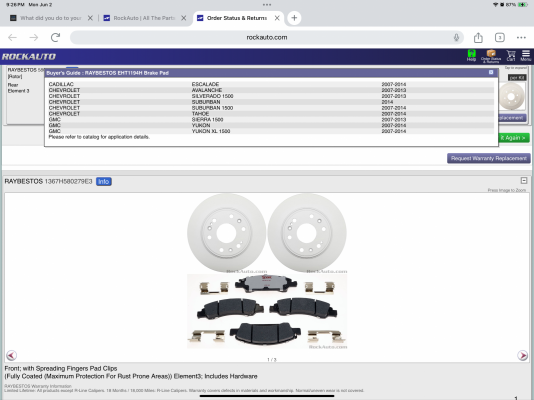Open a new tab with plus button
Screen dimensions: 534x400
pos(294,18)
